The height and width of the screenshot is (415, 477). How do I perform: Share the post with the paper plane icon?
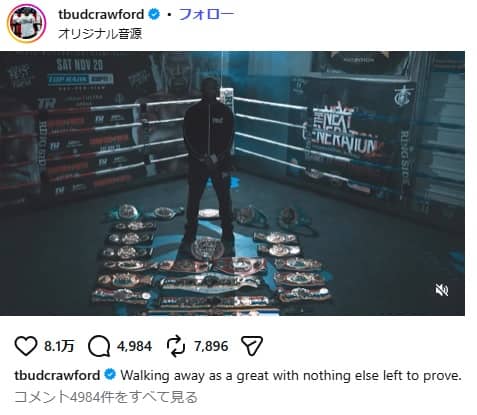[x=252, y=346]
